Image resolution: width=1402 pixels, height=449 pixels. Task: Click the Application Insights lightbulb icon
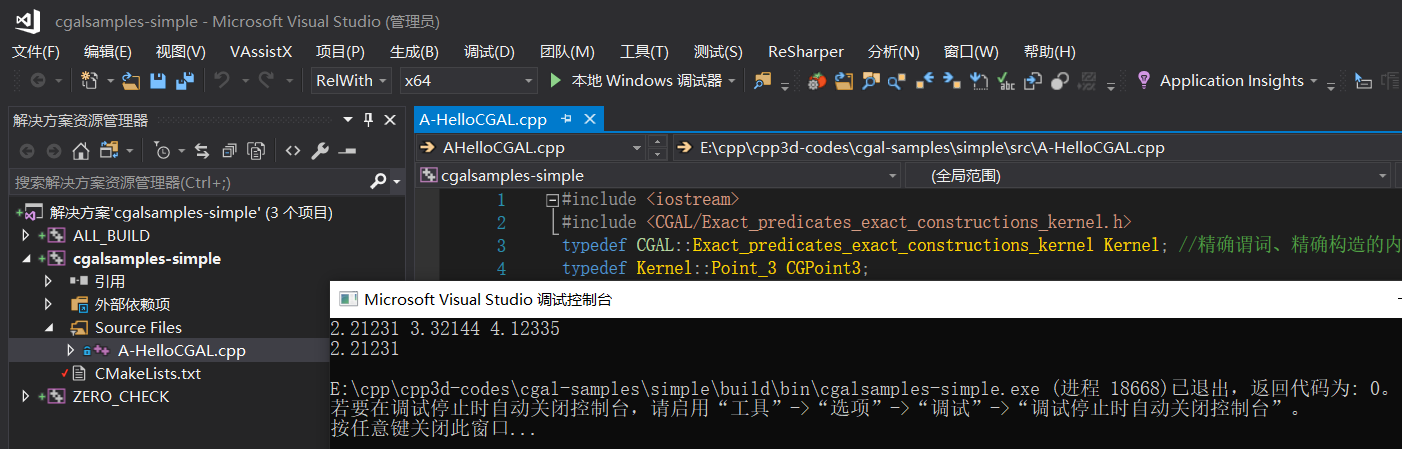tap(1144, 80)
